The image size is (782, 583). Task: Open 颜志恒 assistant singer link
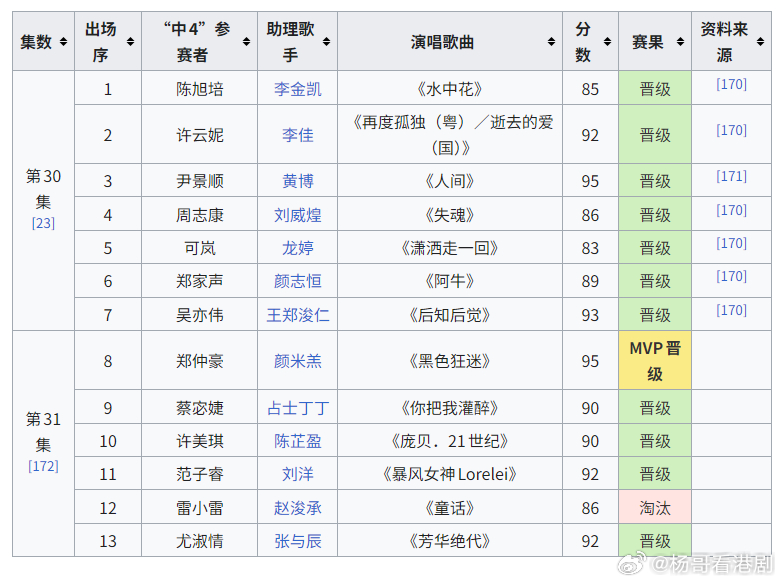[x=298, y=281]
